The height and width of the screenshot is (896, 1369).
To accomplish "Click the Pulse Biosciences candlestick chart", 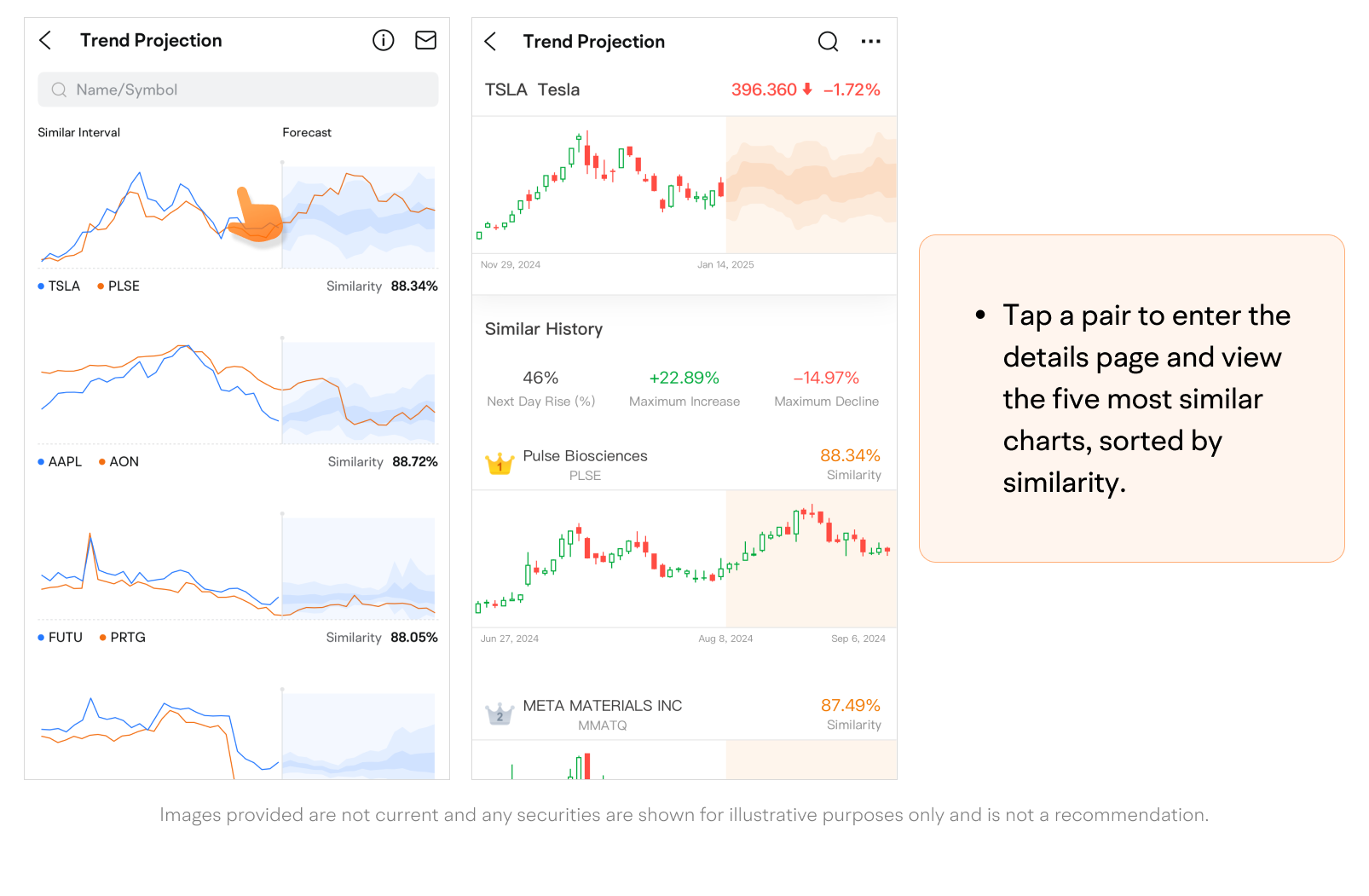I will [684, 559].
